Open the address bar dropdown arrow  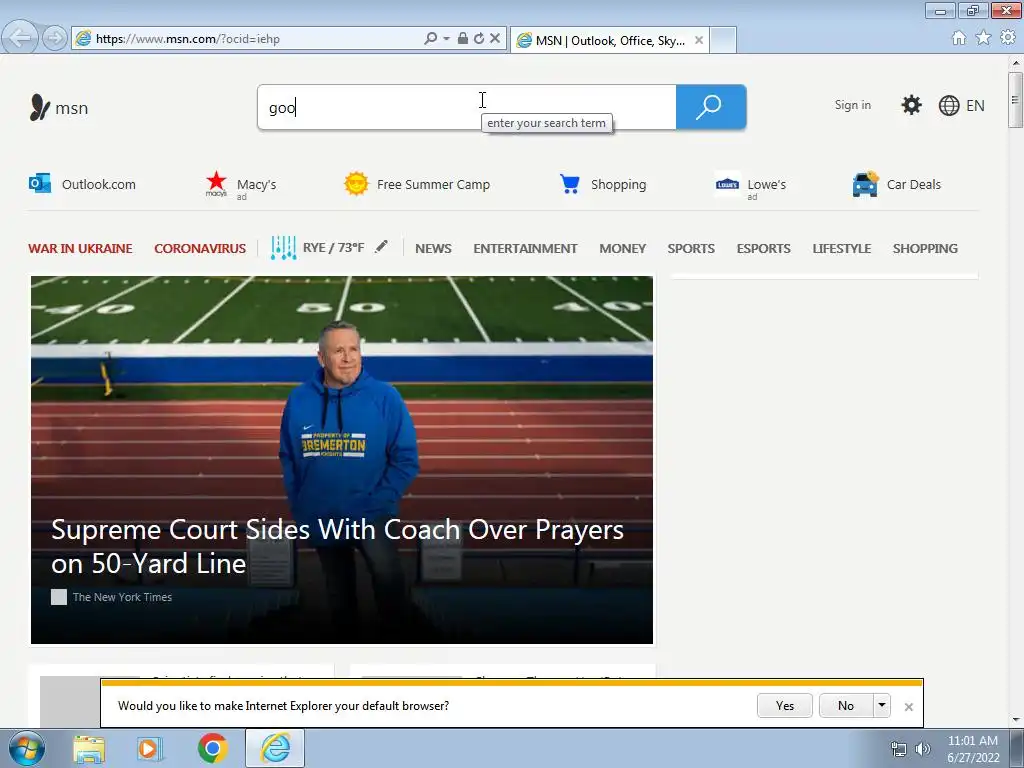tap(447, 39)
